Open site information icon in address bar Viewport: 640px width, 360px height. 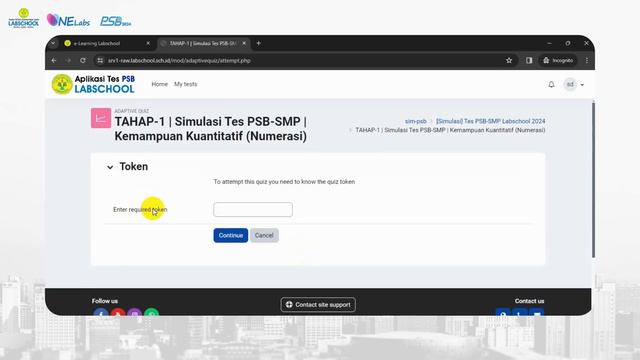[100, 60]
